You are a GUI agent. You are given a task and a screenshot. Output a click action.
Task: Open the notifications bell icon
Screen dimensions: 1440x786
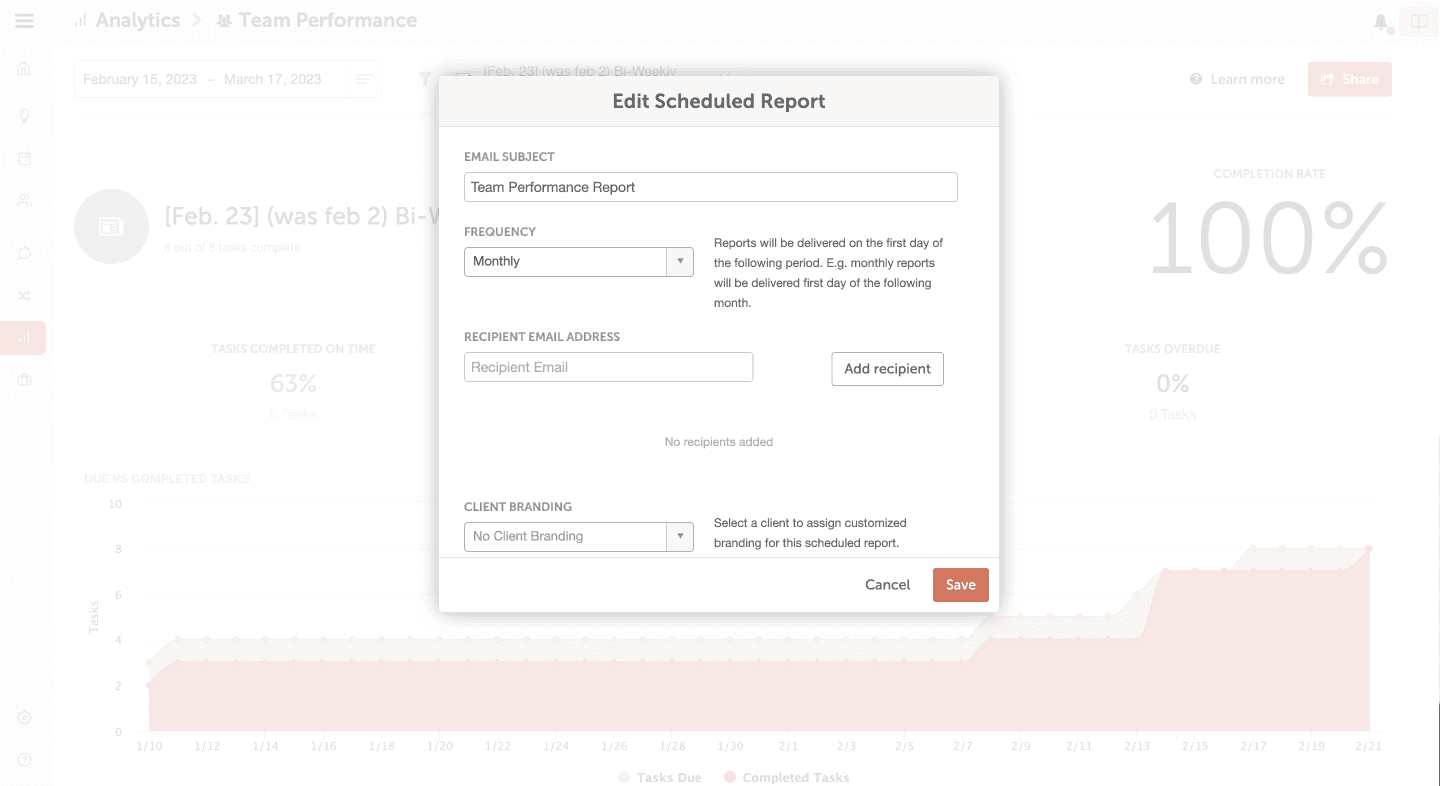pos(1381,20)
